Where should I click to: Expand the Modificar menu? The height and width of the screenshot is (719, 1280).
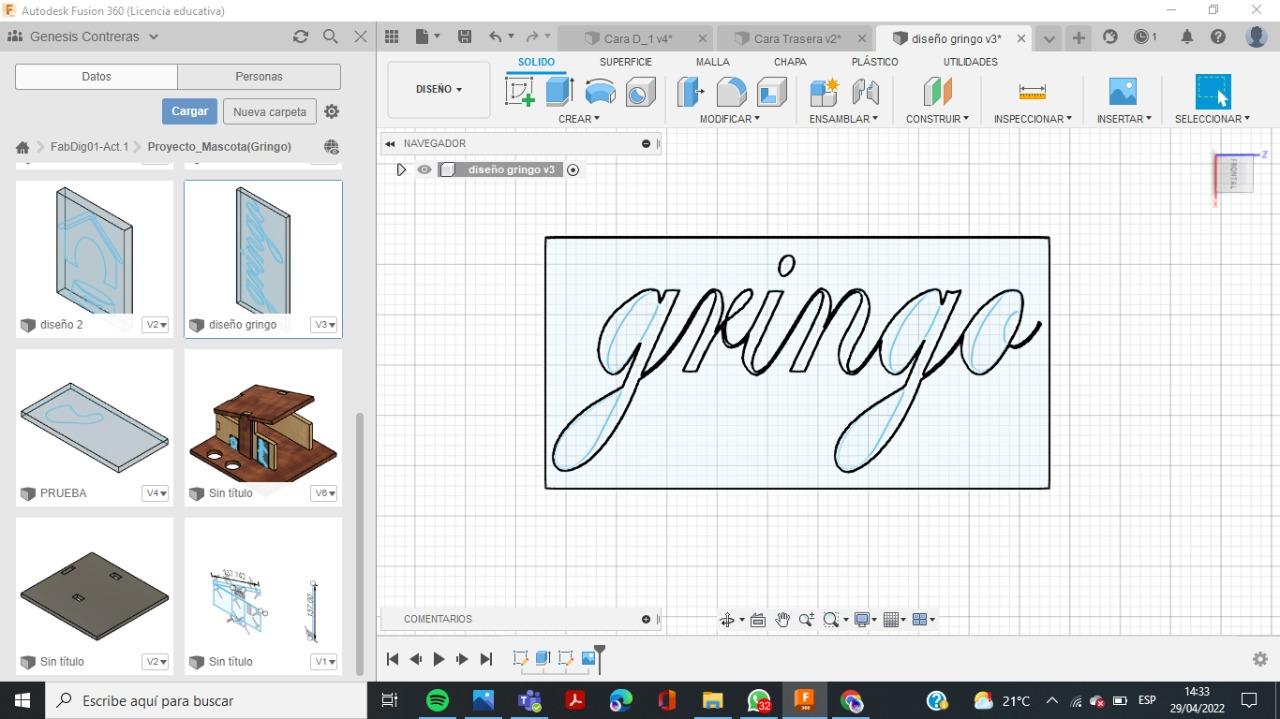pyautogui.click(x=730, y=119)
